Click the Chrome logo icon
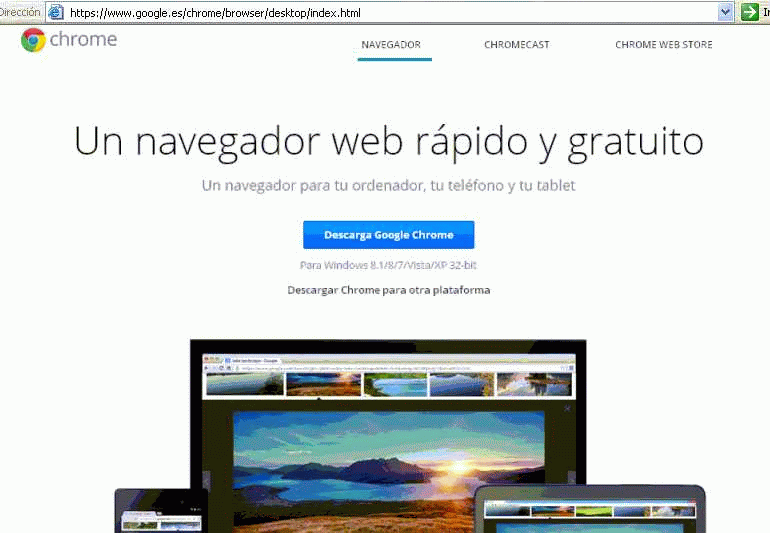The image size is (770, 533). click(x=33, y=40)
